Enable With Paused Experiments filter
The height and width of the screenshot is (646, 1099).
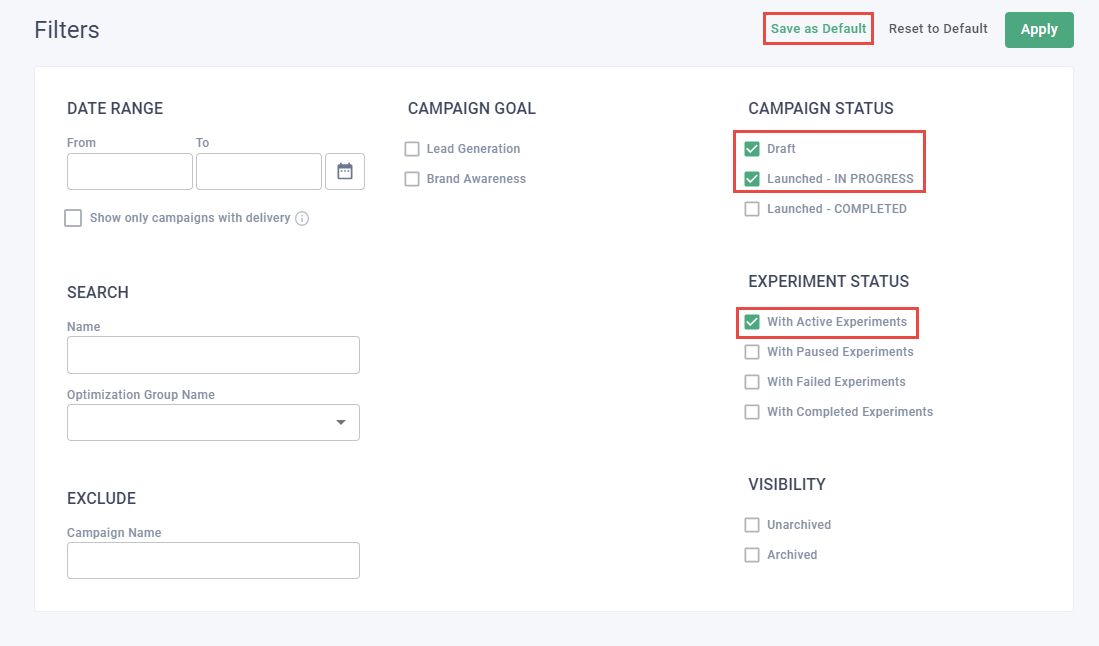click(752, 352)
